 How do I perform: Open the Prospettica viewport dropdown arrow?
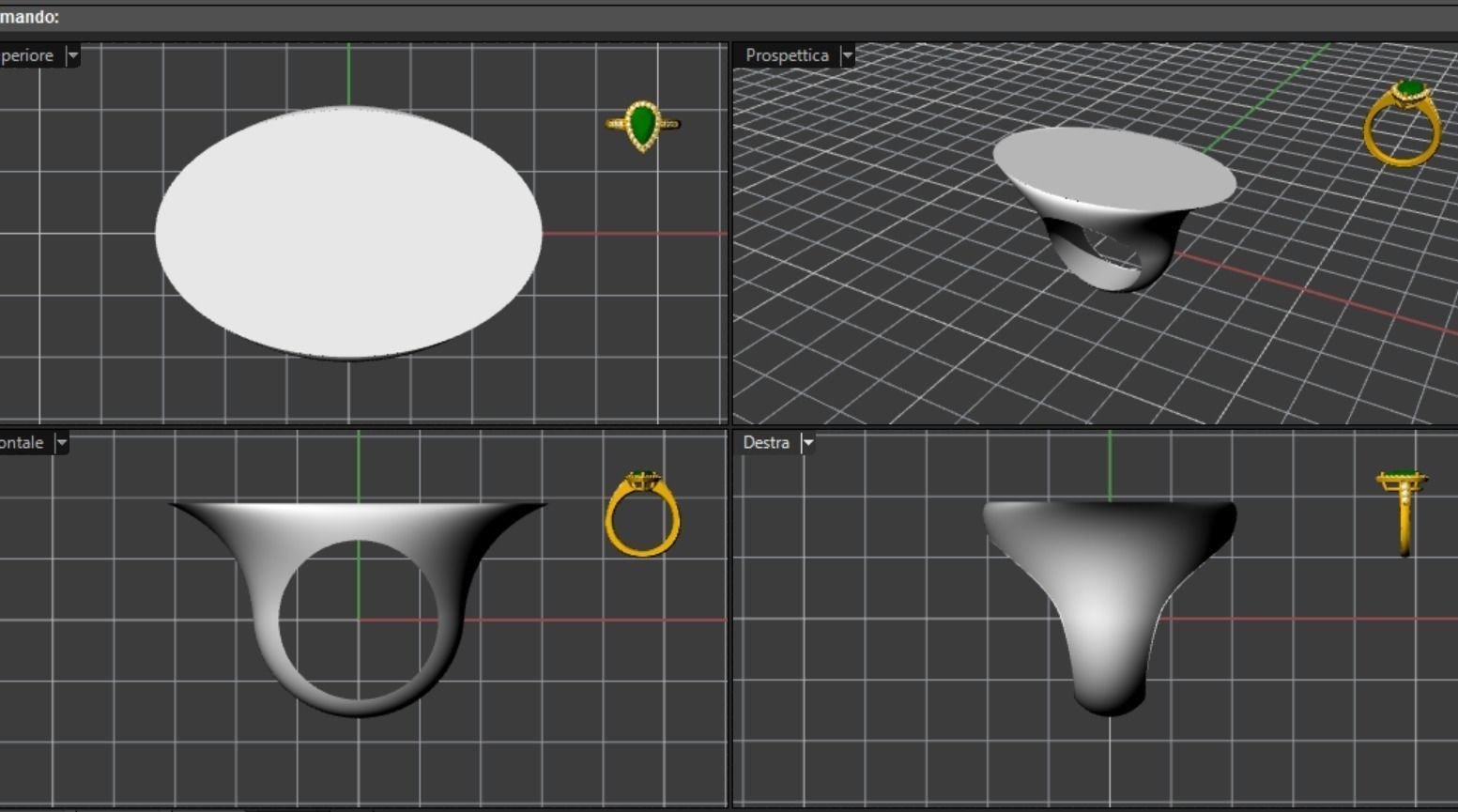[x=847, y=55]
